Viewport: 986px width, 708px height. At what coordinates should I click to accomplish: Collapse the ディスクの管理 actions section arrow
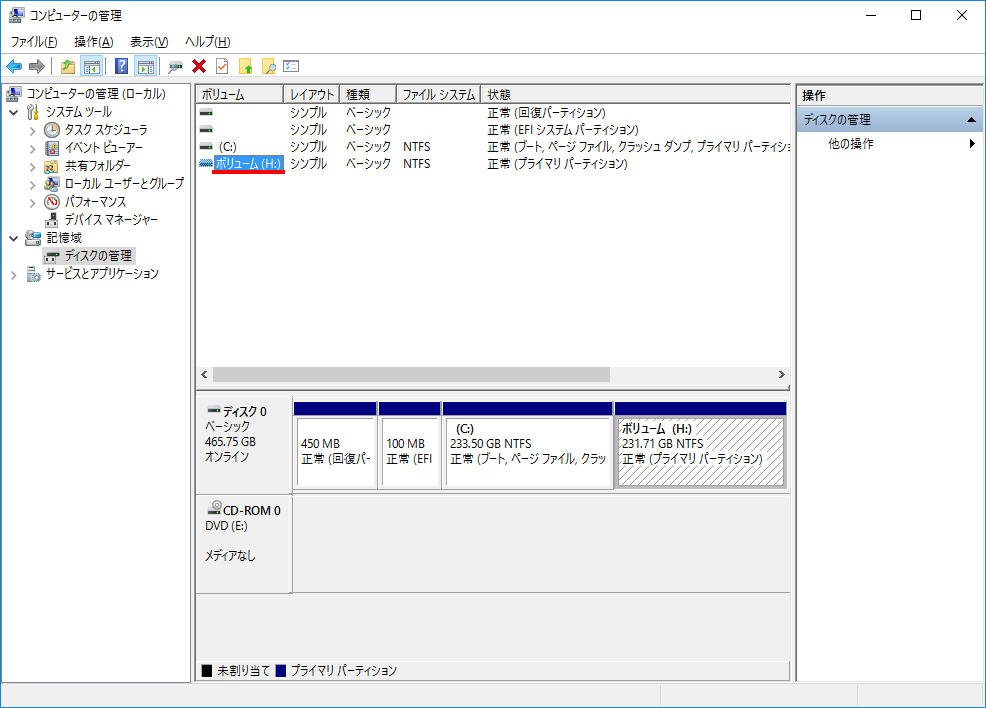click(971, 119)
